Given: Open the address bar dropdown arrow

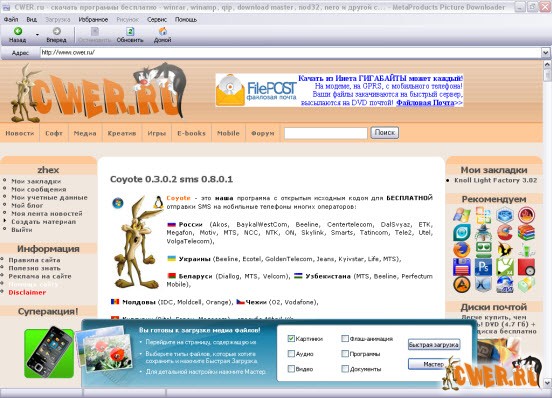Looking at the screenshot, I should pos(545,53).
